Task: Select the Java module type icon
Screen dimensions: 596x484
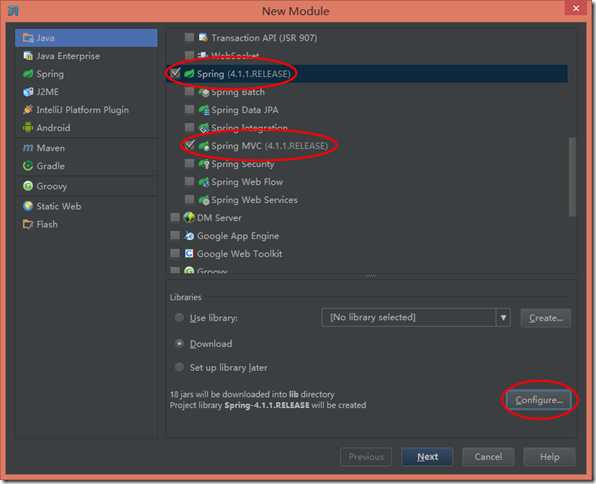Action: click(x=28, y=38)
